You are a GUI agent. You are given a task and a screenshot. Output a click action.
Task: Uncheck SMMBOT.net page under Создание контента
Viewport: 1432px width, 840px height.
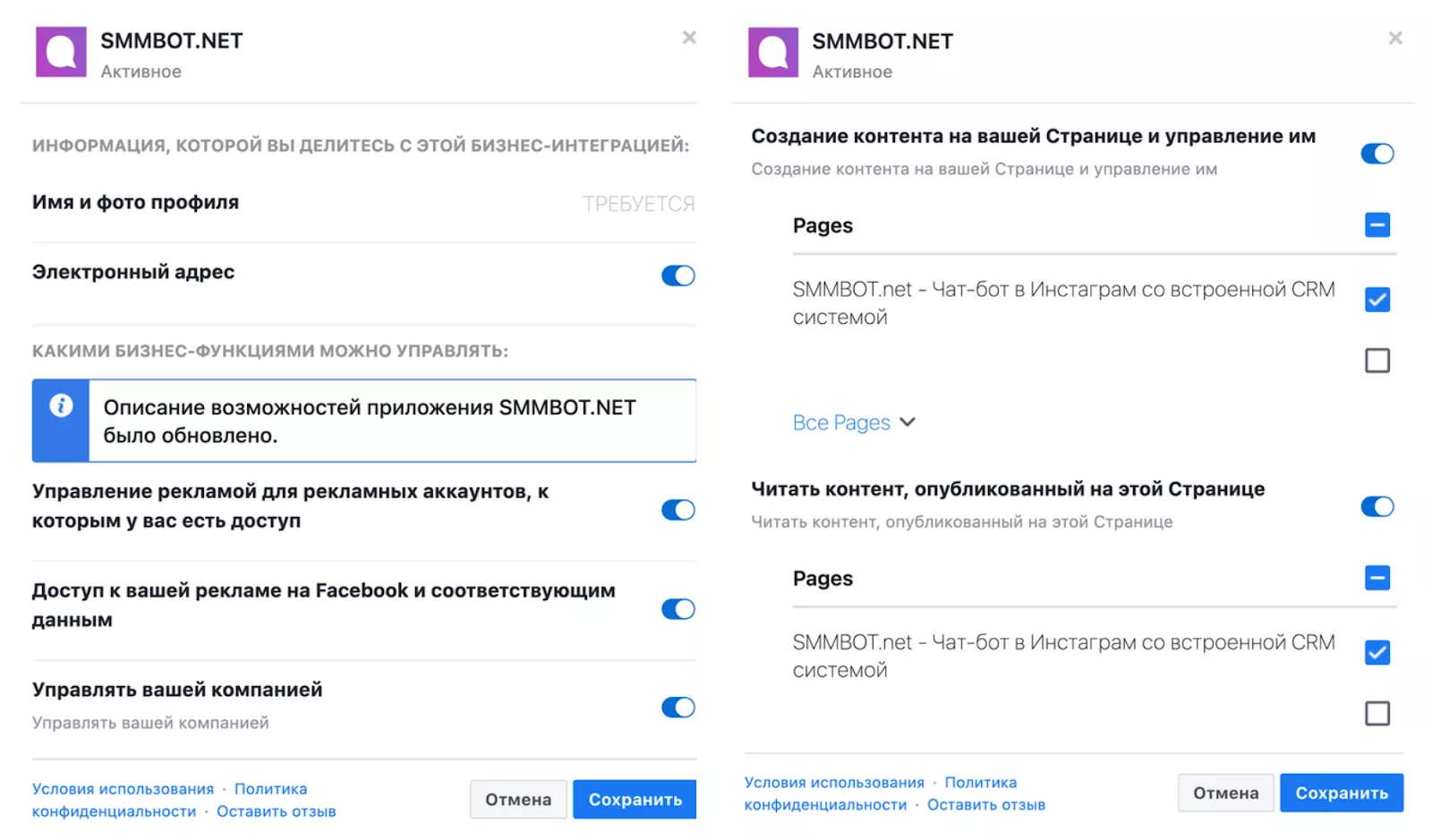[1377, 300]
